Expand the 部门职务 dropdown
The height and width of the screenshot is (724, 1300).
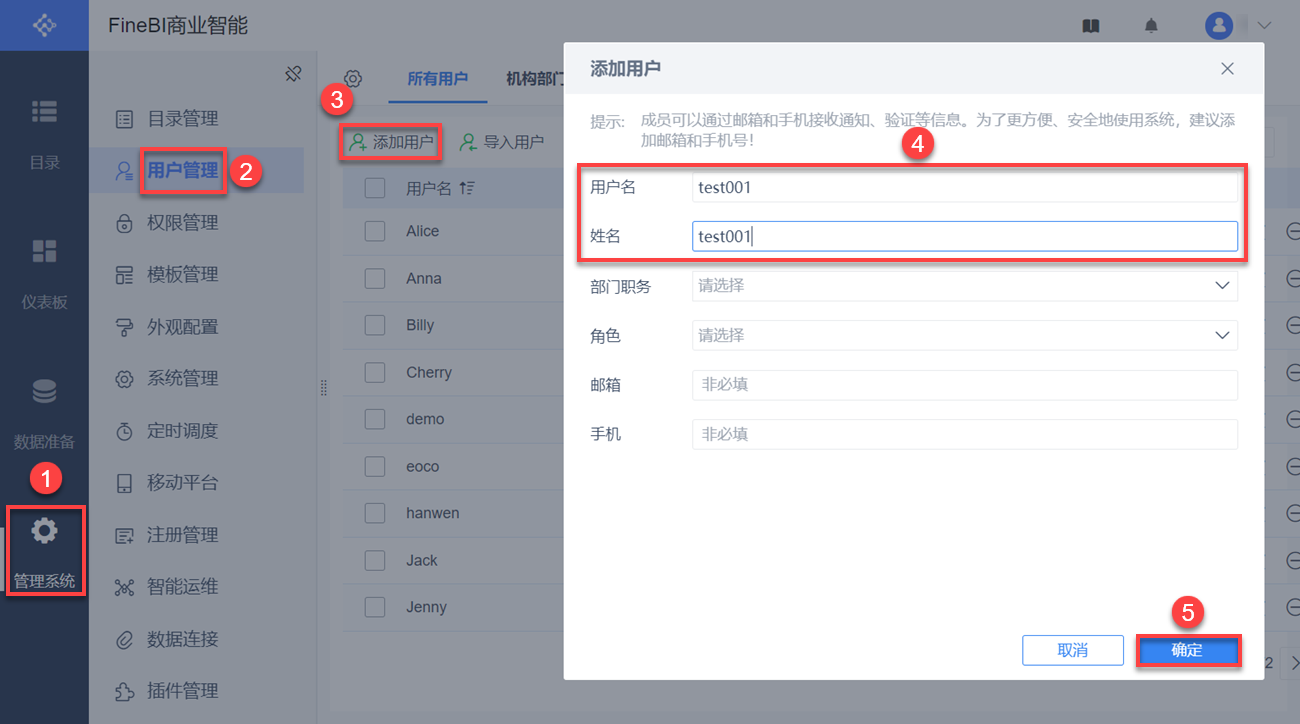tap(1221, 286)
